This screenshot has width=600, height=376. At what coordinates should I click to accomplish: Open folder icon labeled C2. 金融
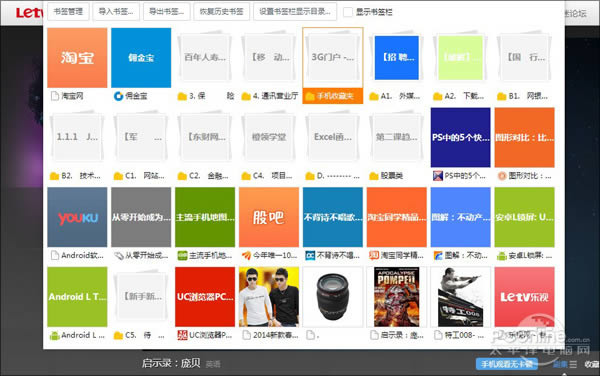pyautogui.click(x=182, y=176)
